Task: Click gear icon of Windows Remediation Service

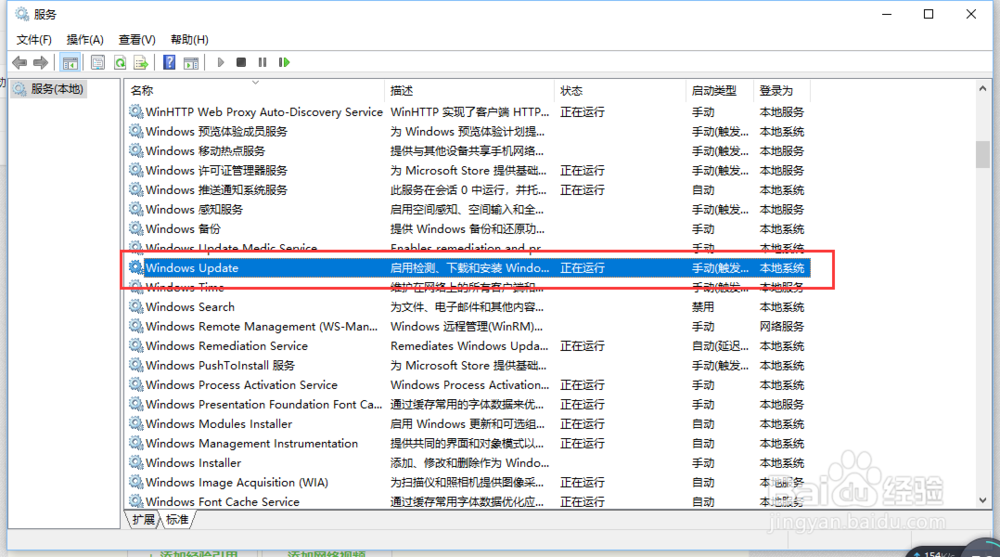Action: 136,346
